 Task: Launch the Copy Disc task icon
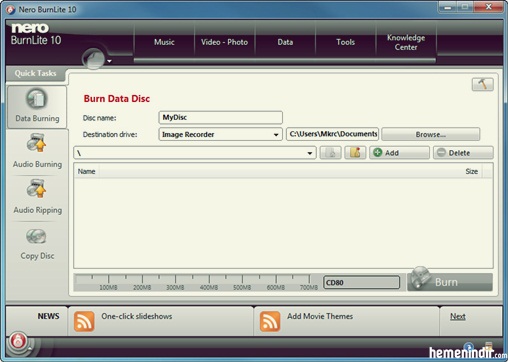[36, 236]
